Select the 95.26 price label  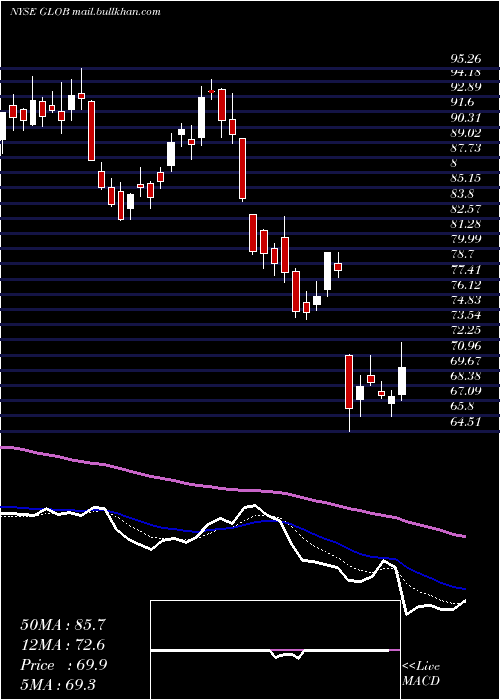(466, 59)
